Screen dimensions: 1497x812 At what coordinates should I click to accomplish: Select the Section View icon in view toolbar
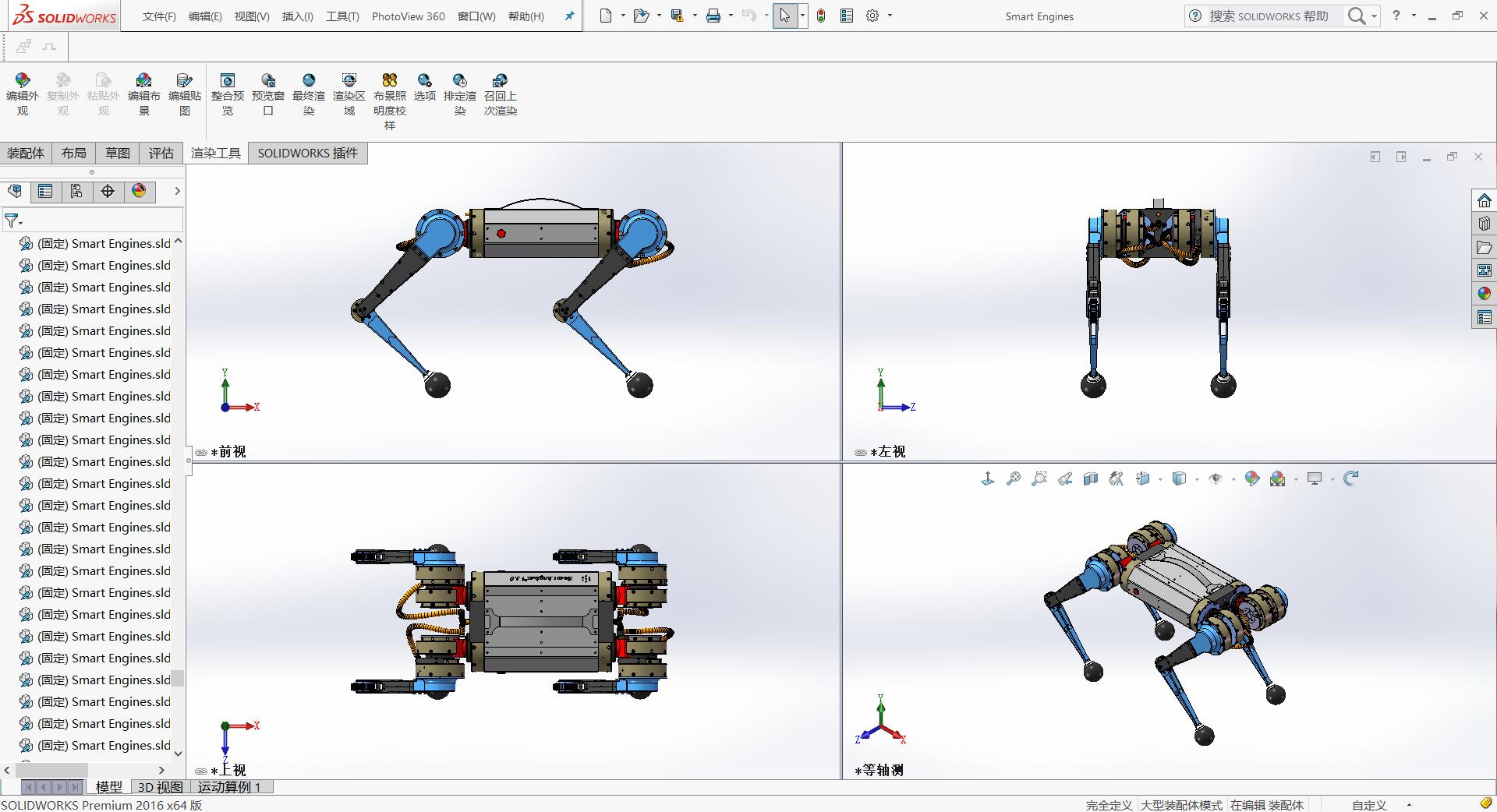click(x=1090, y=478)
